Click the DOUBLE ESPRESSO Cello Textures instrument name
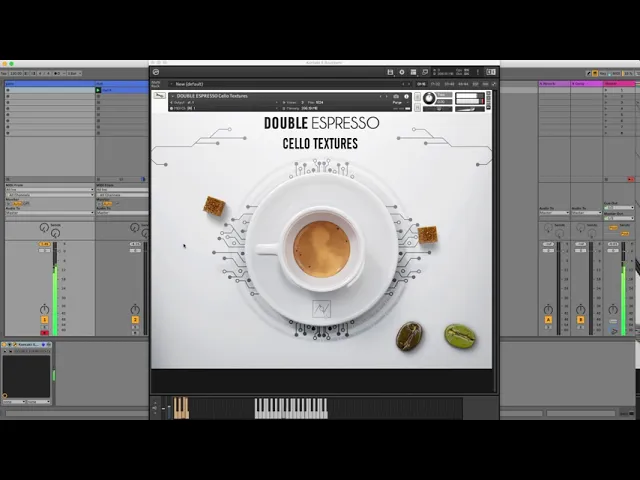The image size is (640, 480). [x=212, y=96]
